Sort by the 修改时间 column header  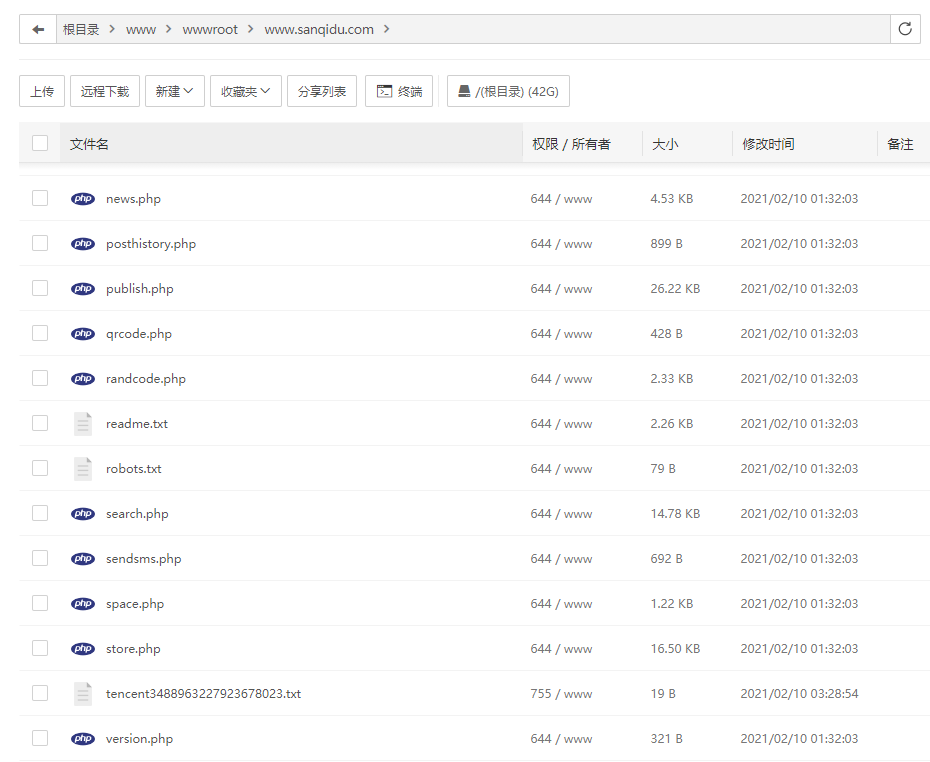point(769,144)
